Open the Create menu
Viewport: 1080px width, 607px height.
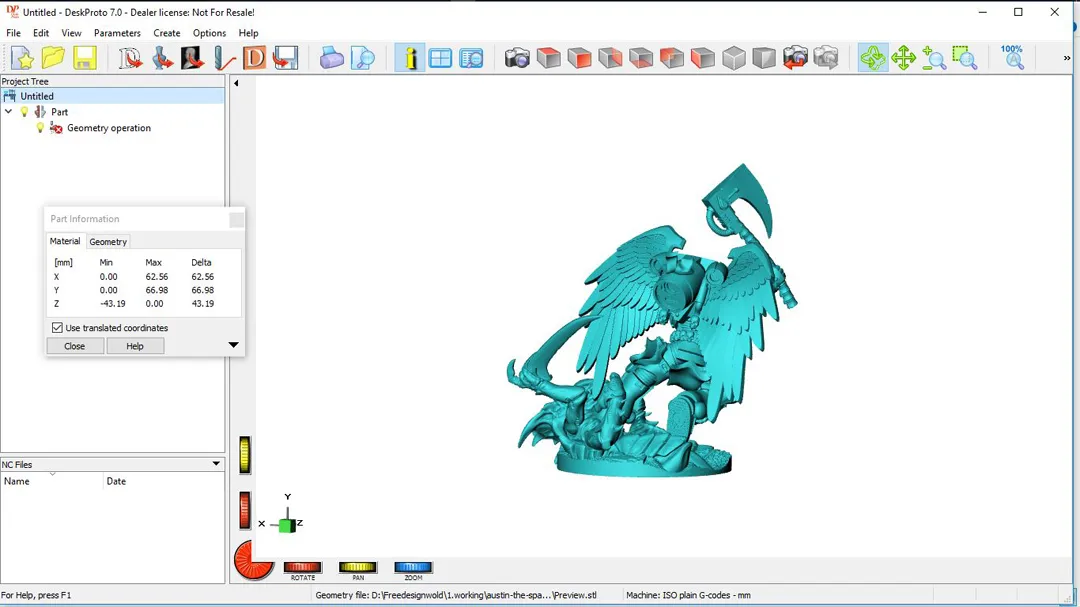pos(167,33)
